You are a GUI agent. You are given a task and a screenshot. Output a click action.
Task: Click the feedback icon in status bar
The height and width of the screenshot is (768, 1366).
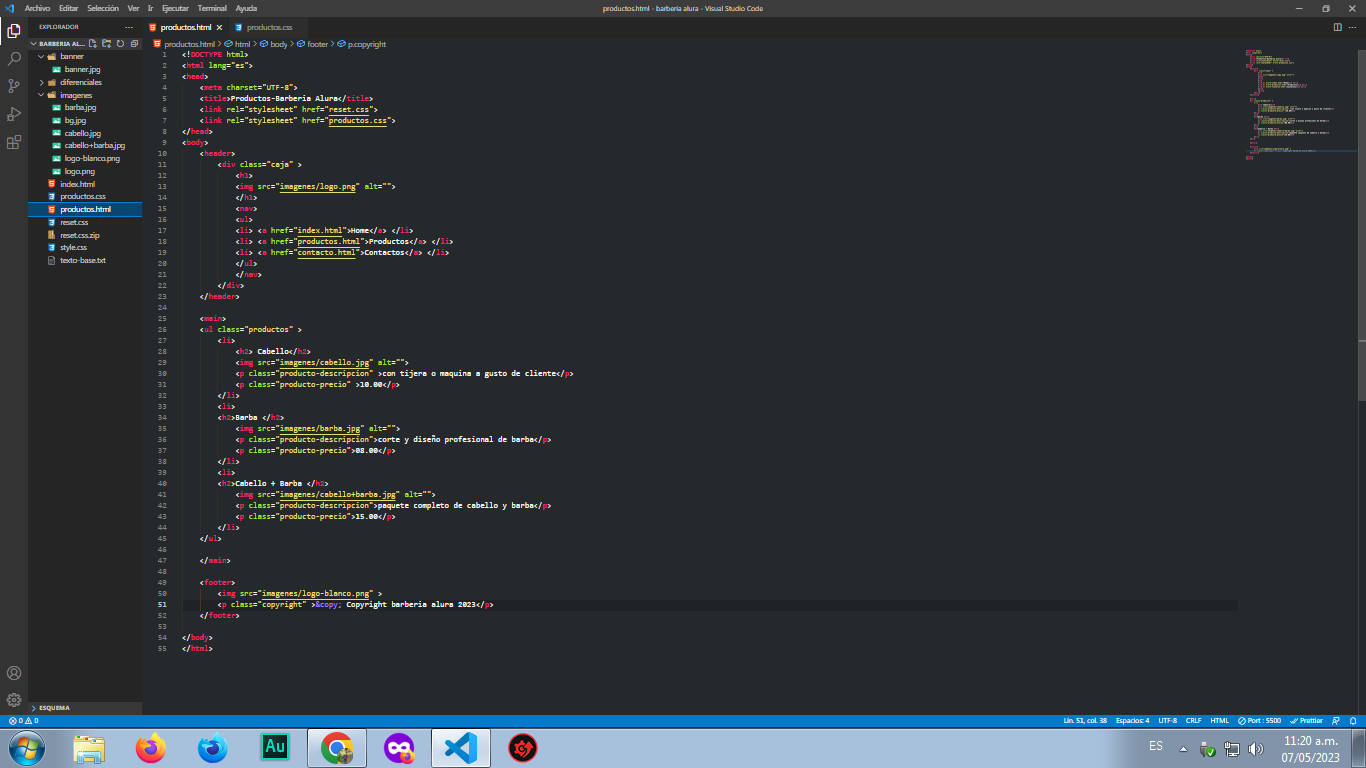1337,720
